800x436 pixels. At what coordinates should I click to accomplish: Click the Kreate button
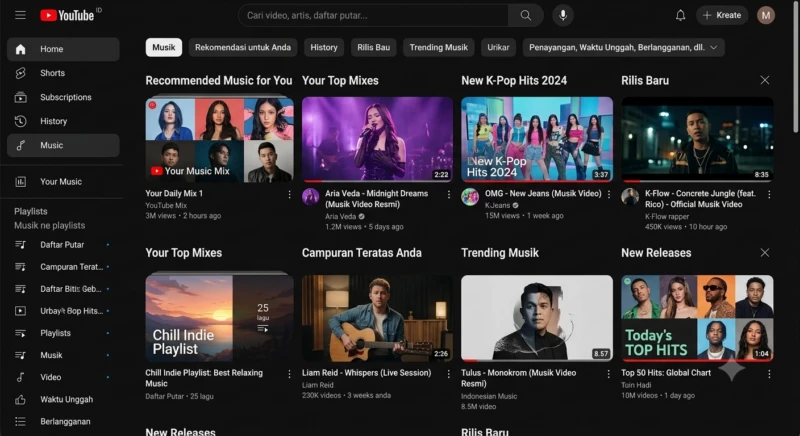(x=722, y=15)
